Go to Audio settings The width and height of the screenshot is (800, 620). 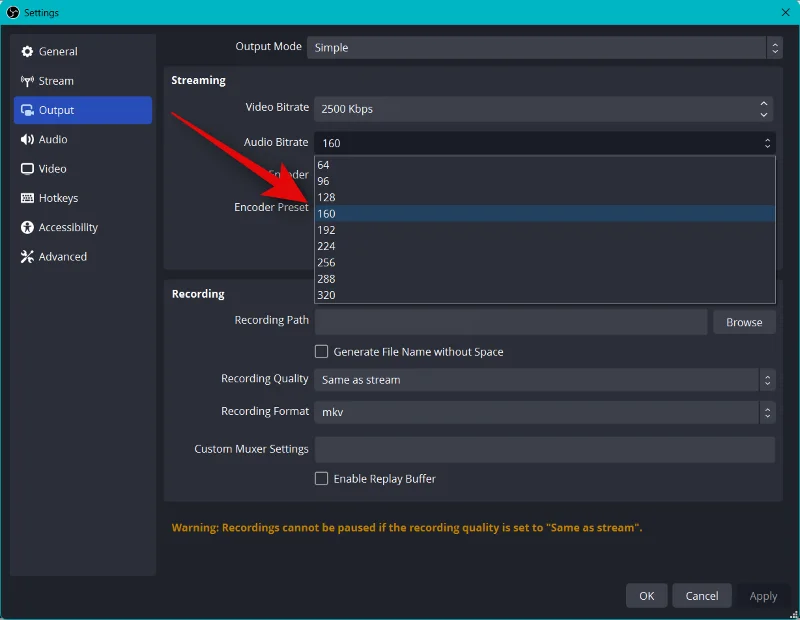tap(83, 139)
